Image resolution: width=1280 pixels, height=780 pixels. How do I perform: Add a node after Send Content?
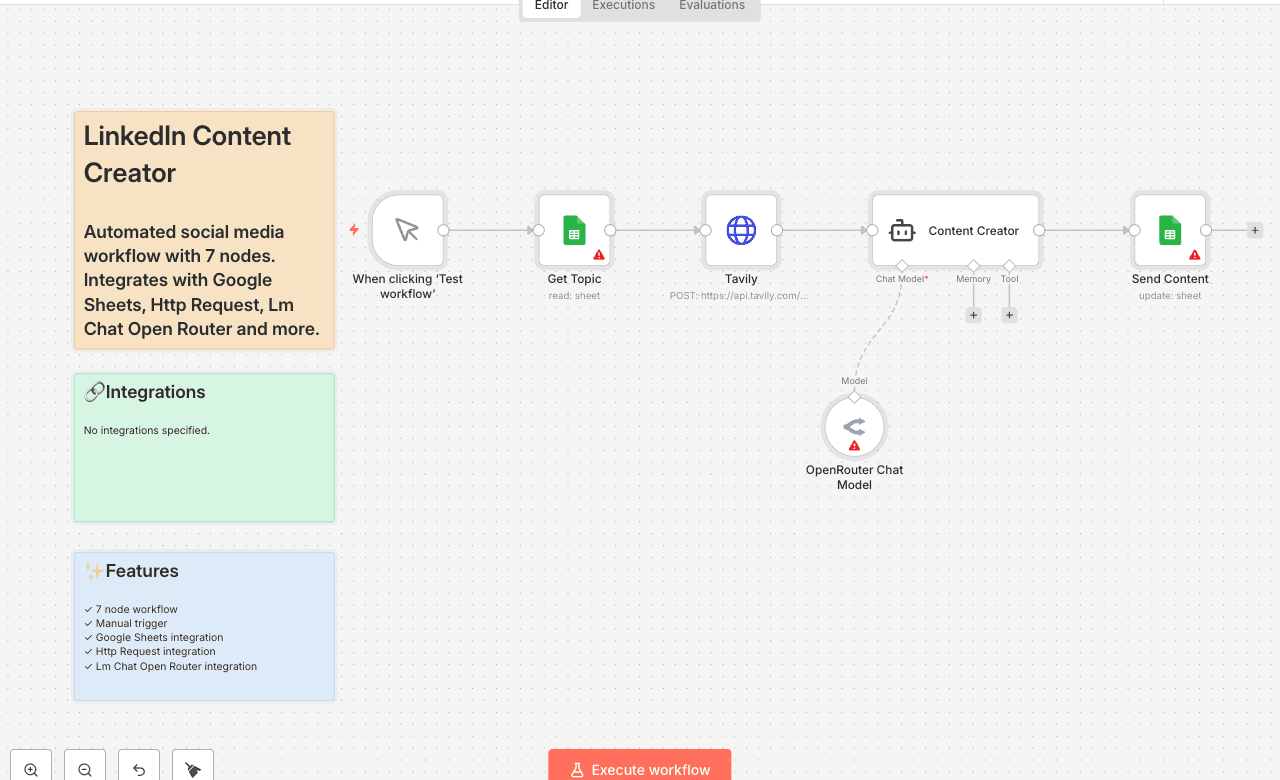point(1255,230)
